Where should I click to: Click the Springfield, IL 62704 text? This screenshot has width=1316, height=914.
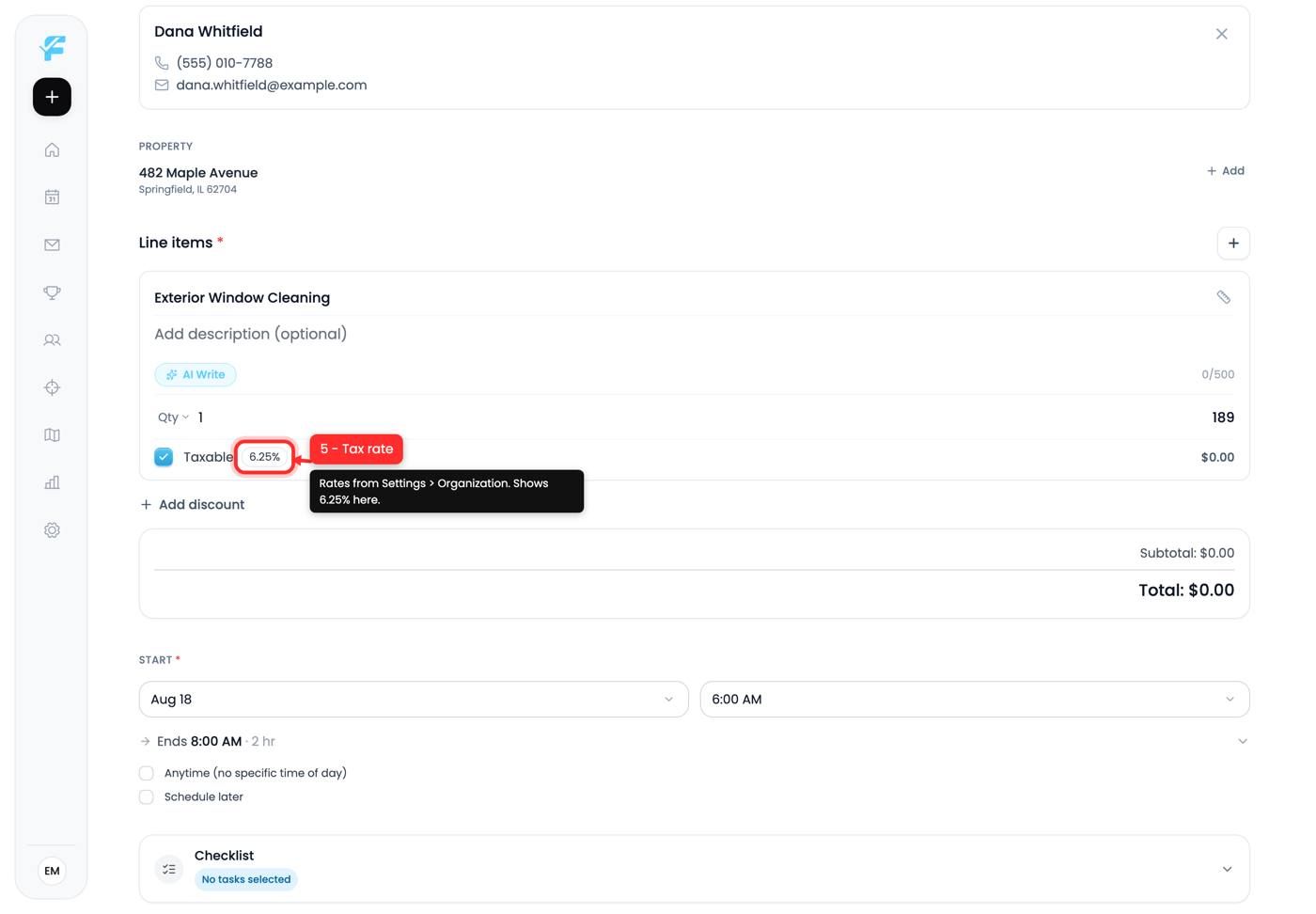coord(188,190)
